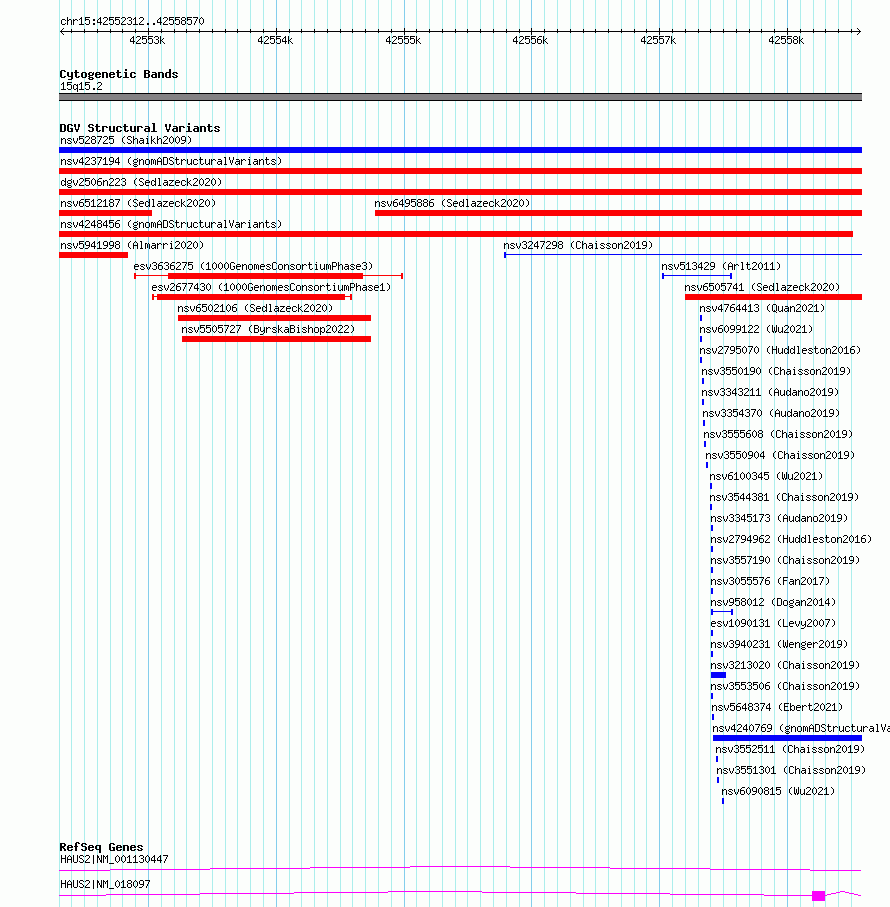Click nsv3553506 (Chaisson2019) label

click(x=785, y=687)
